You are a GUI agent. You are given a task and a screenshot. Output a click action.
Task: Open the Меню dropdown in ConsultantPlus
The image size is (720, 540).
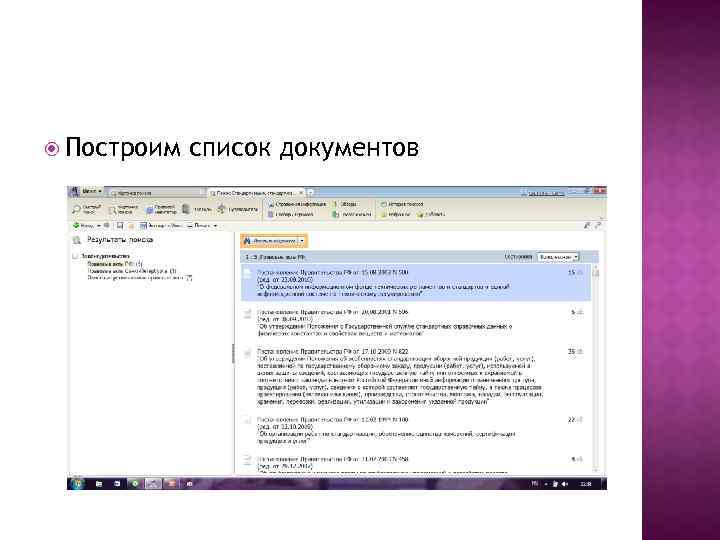click(91, 191)
